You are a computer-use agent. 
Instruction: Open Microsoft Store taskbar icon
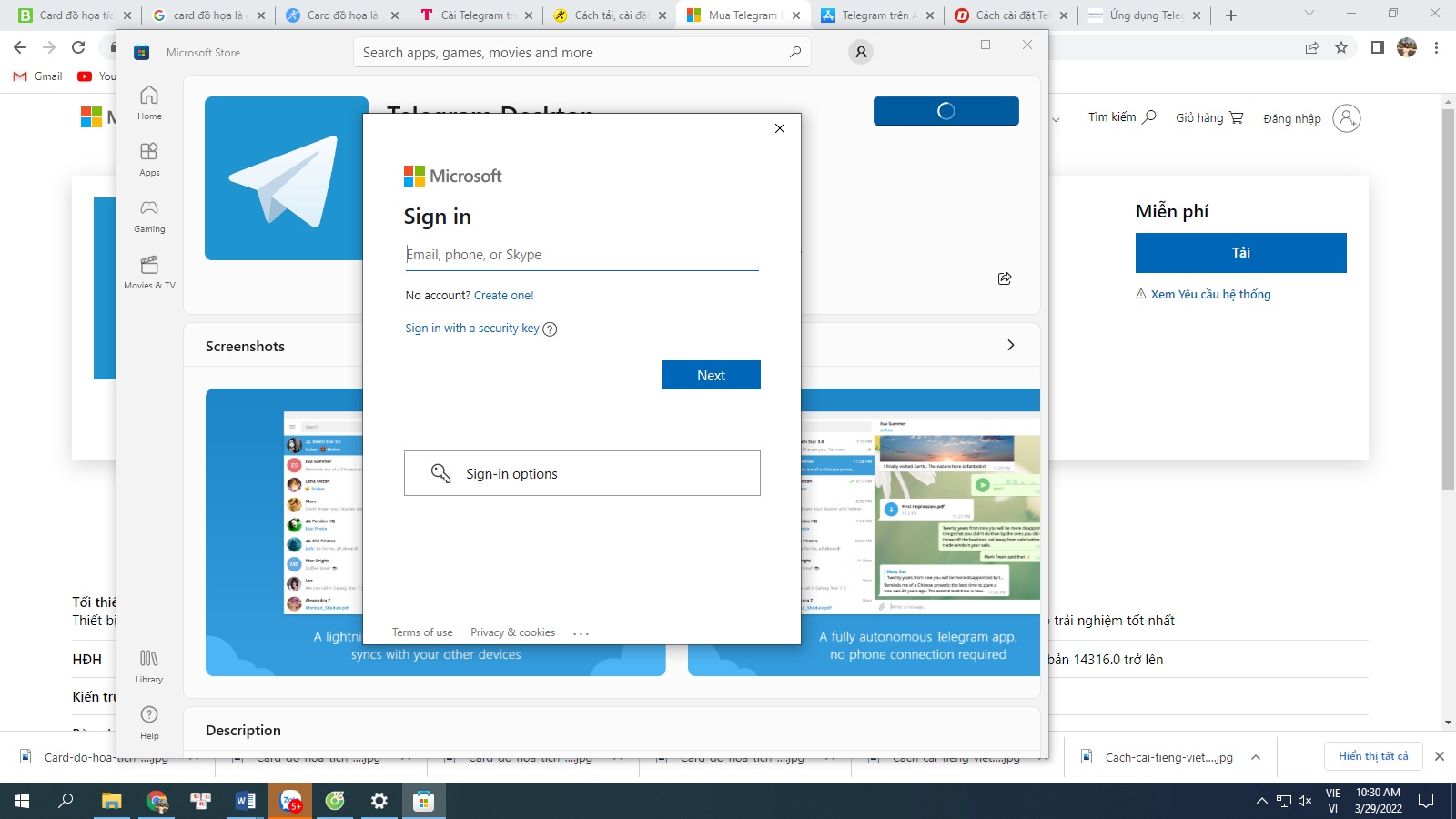pos(424,801)
